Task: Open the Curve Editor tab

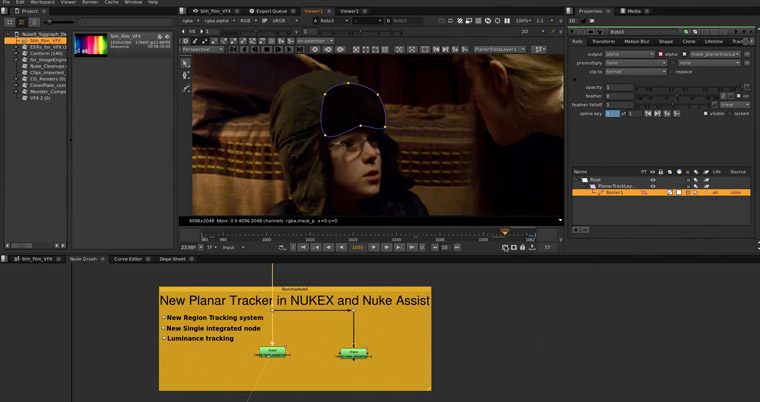Action: tap(127, 259)
